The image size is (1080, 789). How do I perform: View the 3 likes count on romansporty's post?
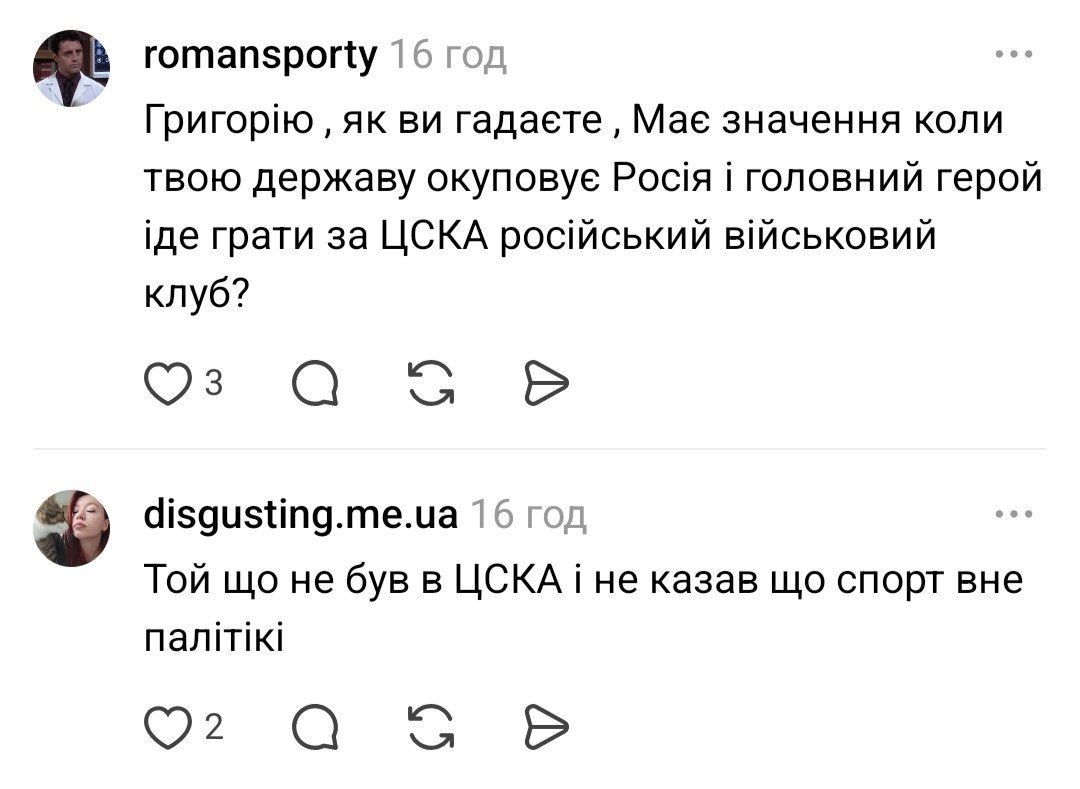pos(212,383)
